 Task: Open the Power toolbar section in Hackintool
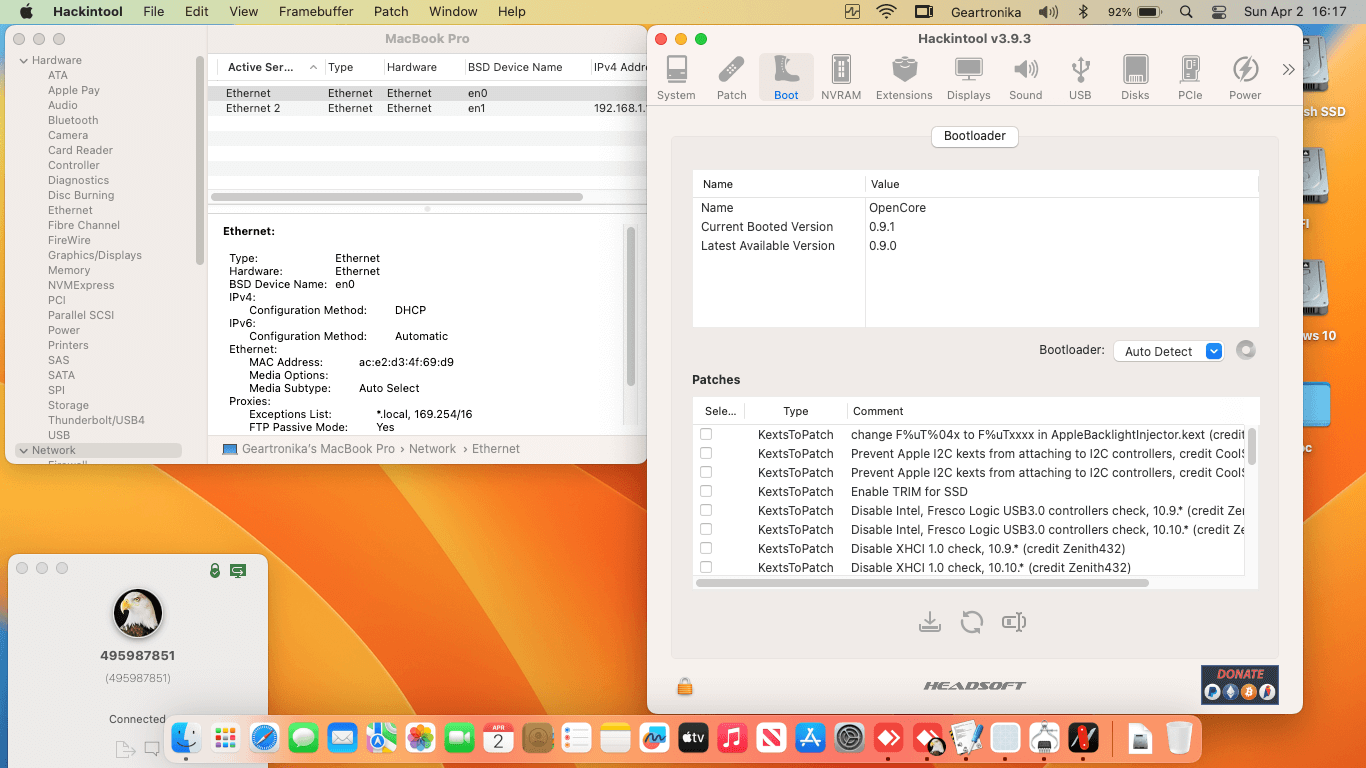(x=1245, y=78)
